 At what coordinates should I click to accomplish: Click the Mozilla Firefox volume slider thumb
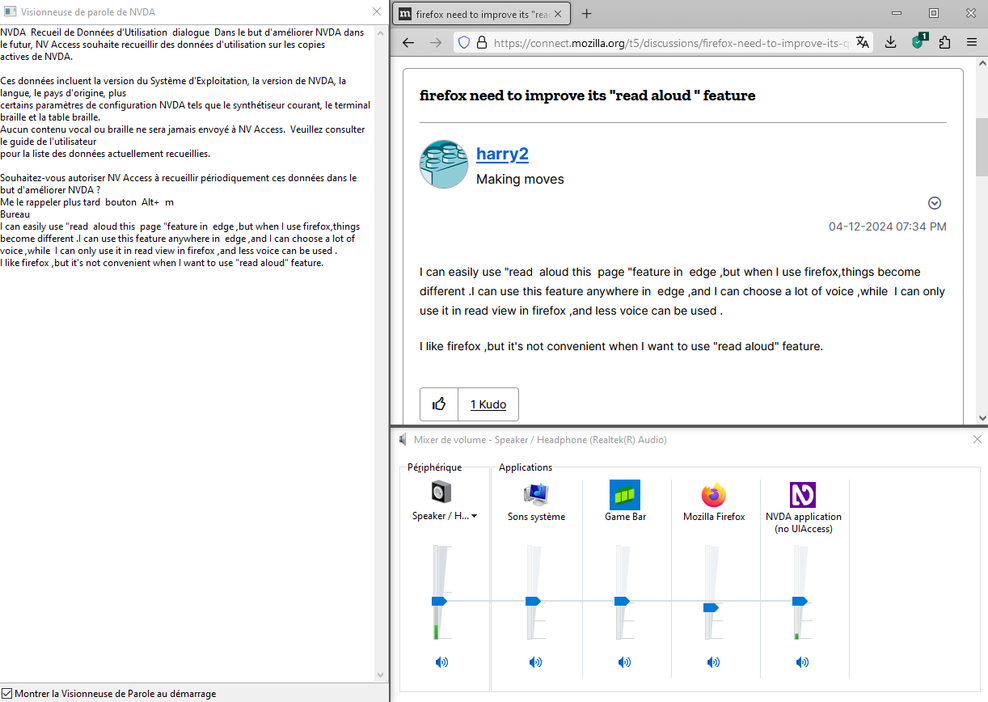click(711, 607)
